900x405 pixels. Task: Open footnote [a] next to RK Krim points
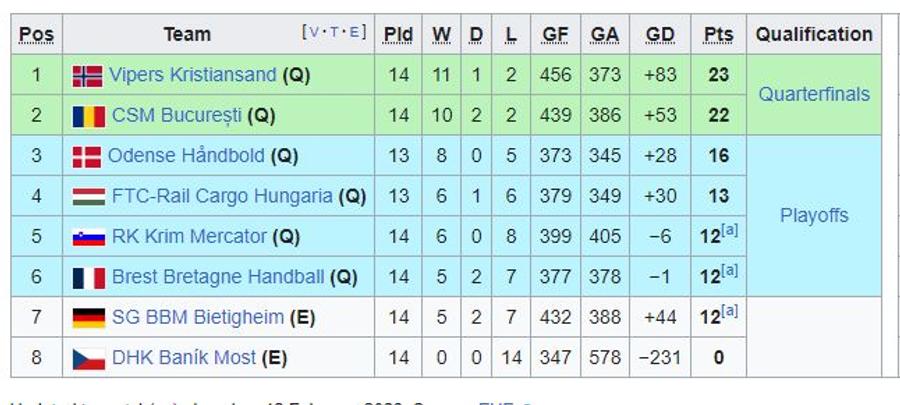pyautogui.click(x=729, y=230)
